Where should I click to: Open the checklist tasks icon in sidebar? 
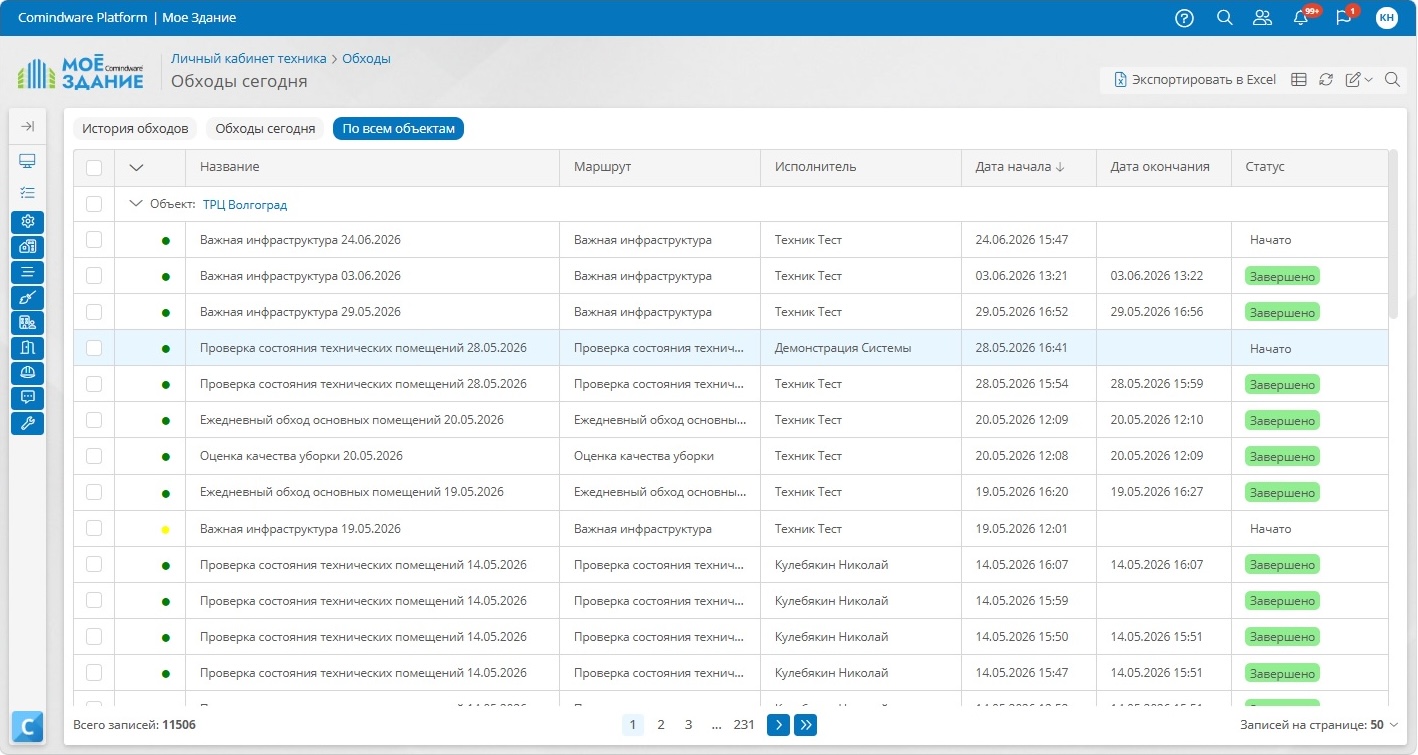click(27, 192)
